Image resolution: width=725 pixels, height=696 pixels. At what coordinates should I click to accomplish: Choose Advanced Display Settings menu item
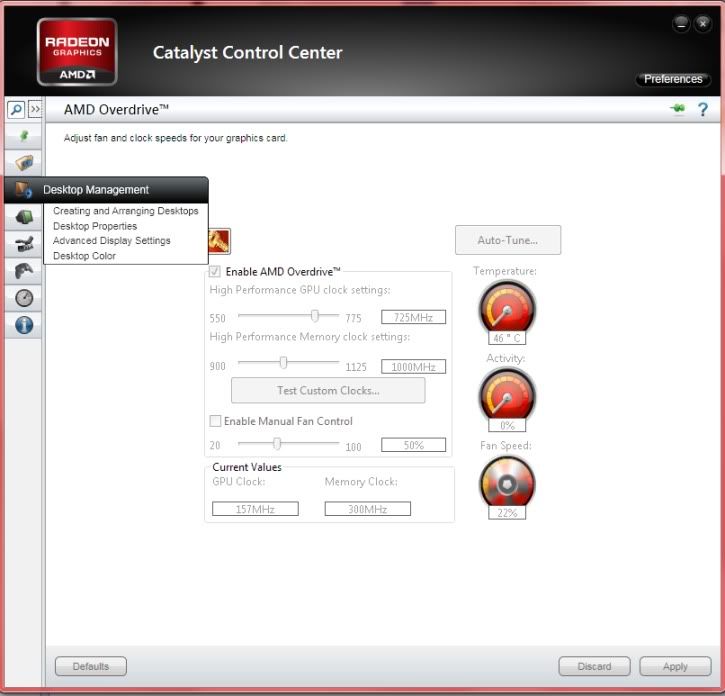(x=111, y=240)
